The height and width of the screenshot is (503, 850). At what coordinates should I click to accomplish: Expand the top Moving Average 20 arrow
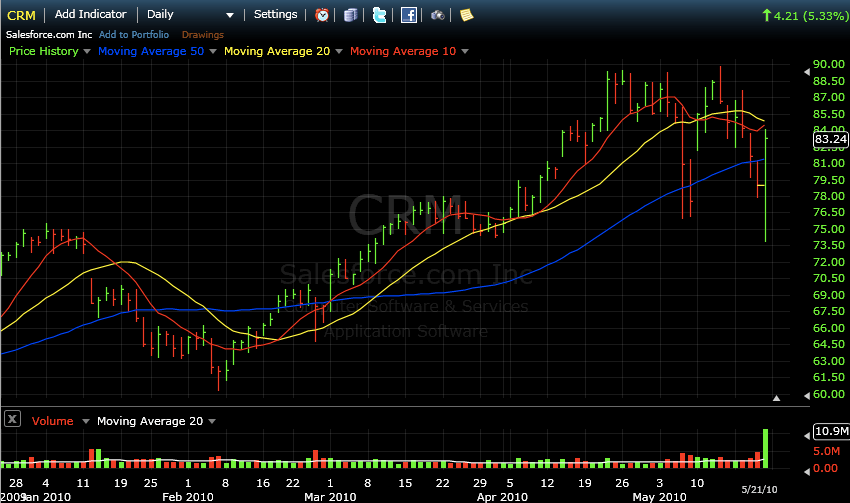339,51
